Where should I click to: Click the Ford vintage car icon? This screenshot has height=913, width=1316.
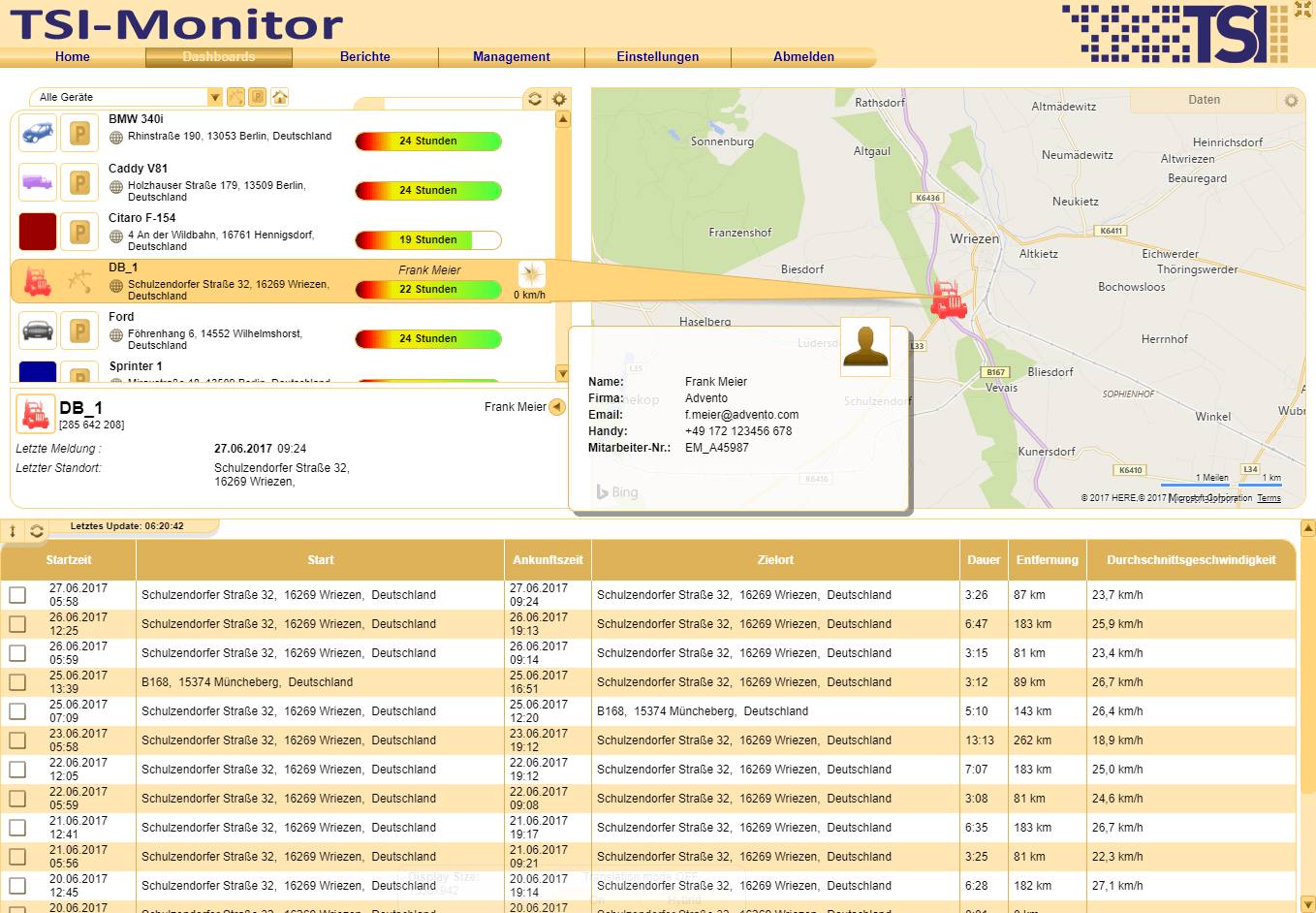click(x=38, y=331)
